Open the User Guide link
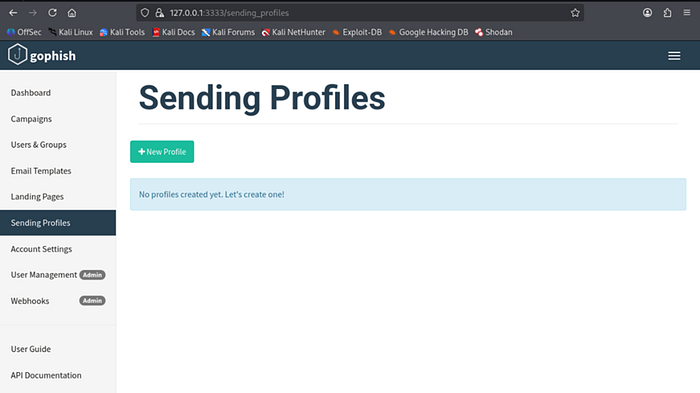Image resolution: width=700 pixels, height=393 pixels. click(58, 349)
